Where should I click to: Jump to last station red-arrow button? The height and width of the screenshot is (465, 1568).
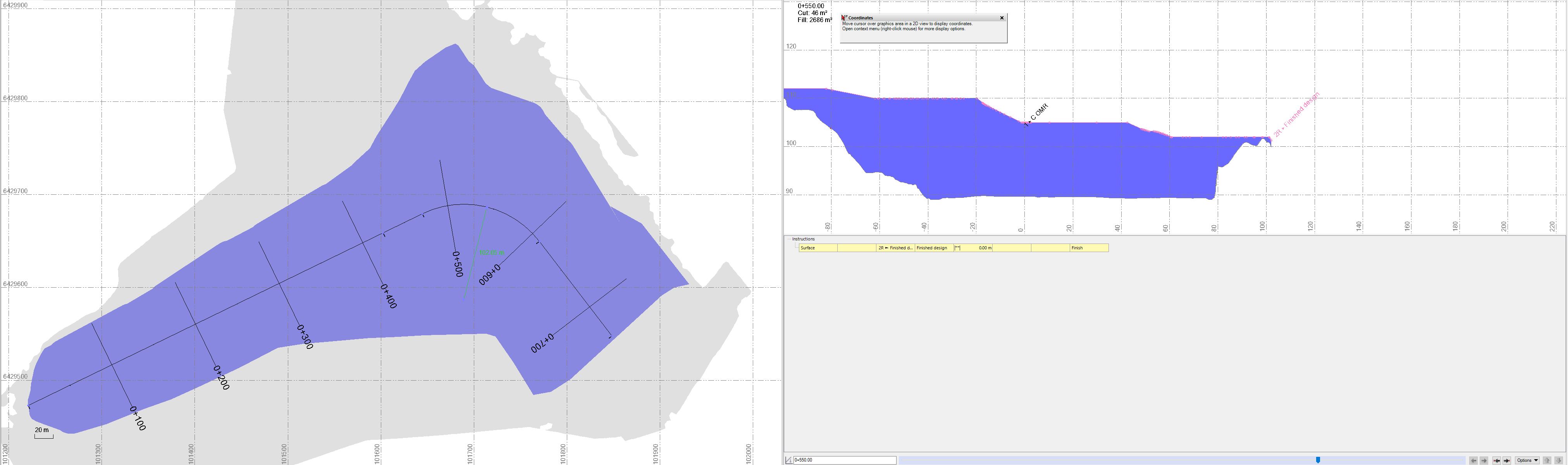[x=1507, y=461]
